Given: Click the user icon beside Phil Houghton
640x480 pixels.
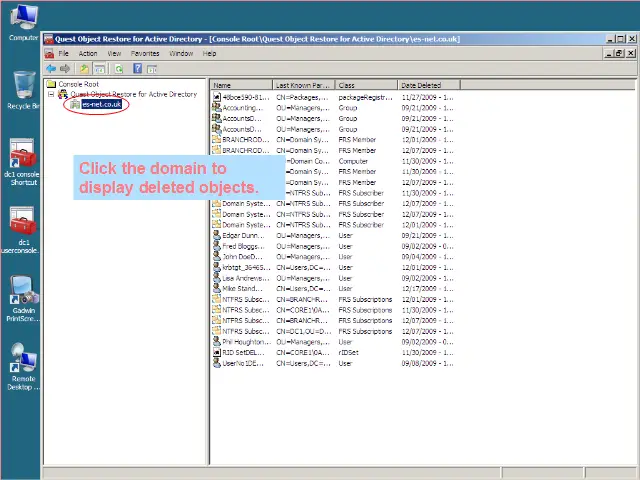Looking at the screenshot, I should coord(217,342).
